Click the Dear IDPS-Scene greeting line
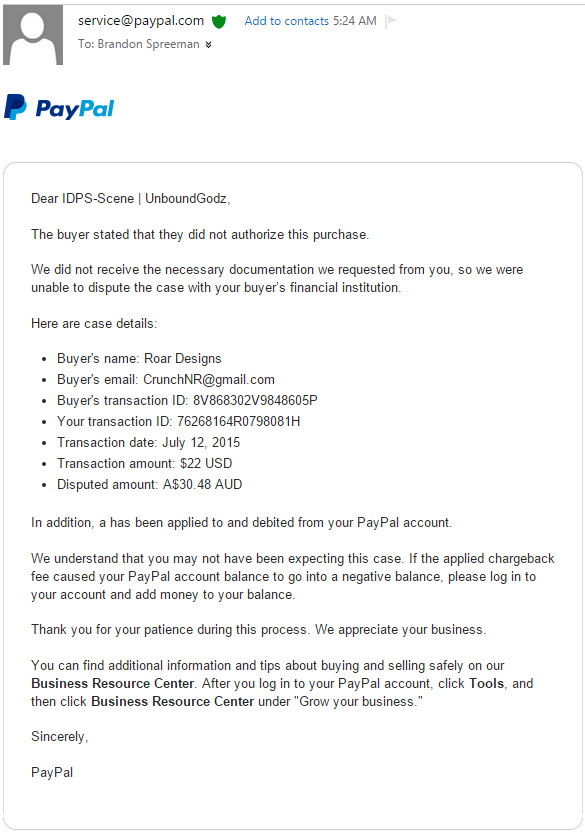Image resolution: width=585 pixels, height=832 pixels. [x=131, y=198]
